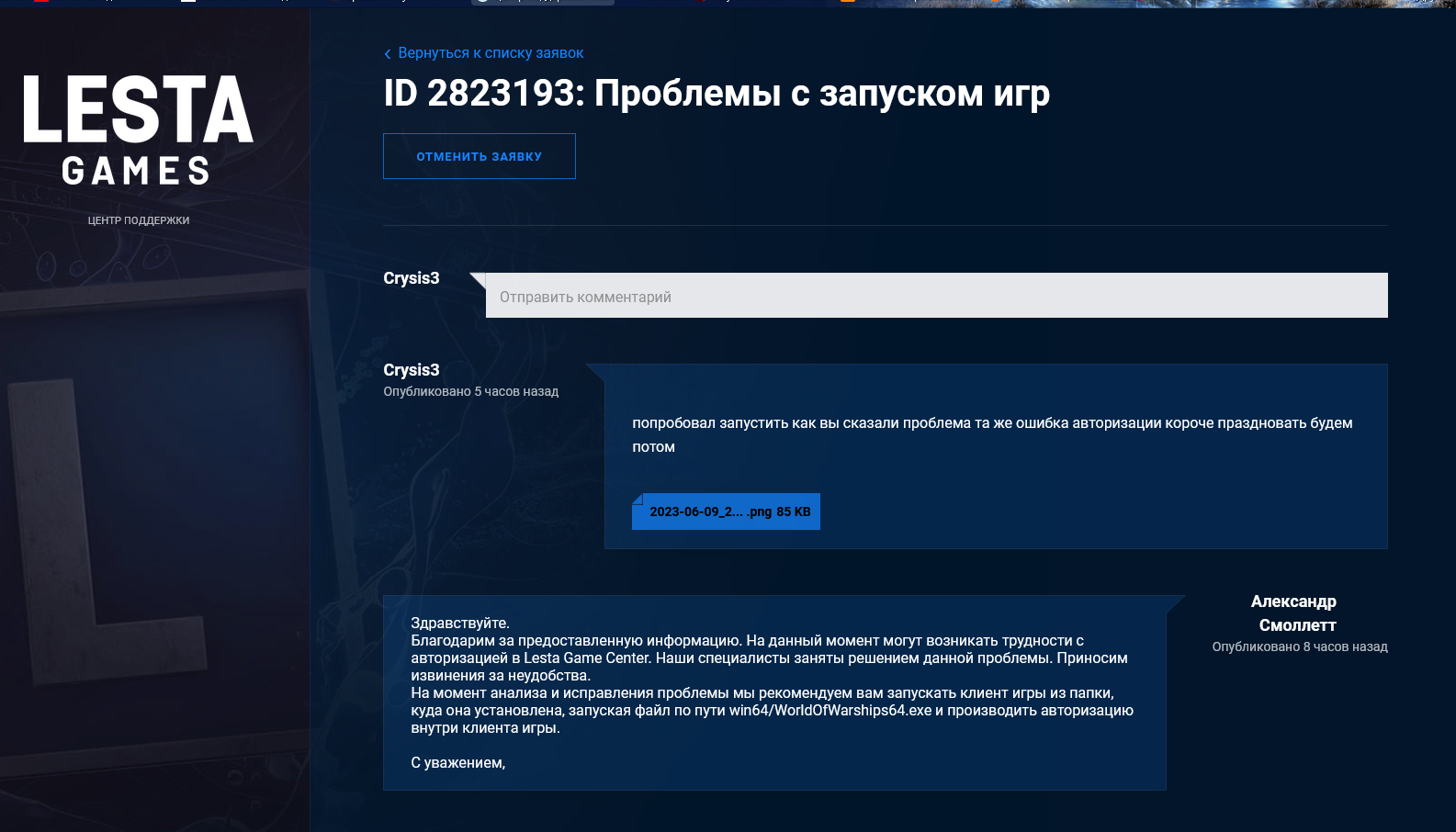
Task: Click the 'С уважением,' signature line
Action: [x=457, y=762]
